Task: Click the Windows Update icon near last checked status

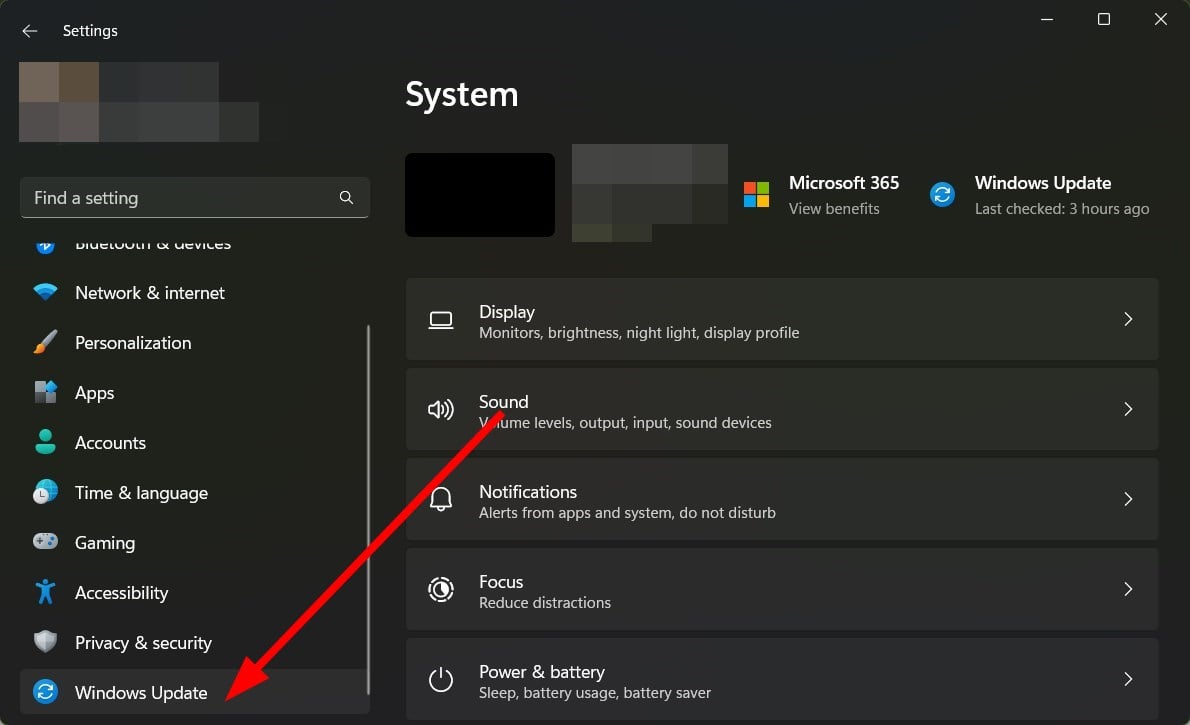Action: 941,195
